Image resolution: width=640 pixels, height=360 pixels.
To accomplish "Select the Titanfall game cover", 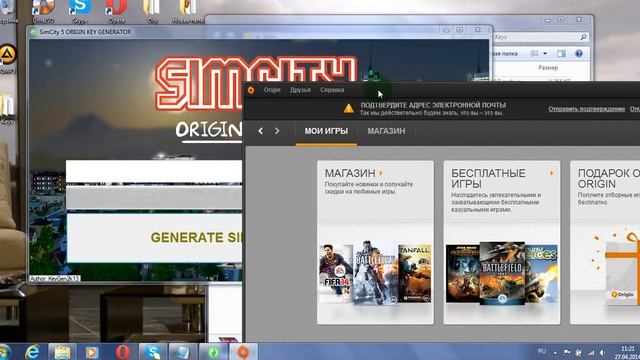I will coord(414,273).
